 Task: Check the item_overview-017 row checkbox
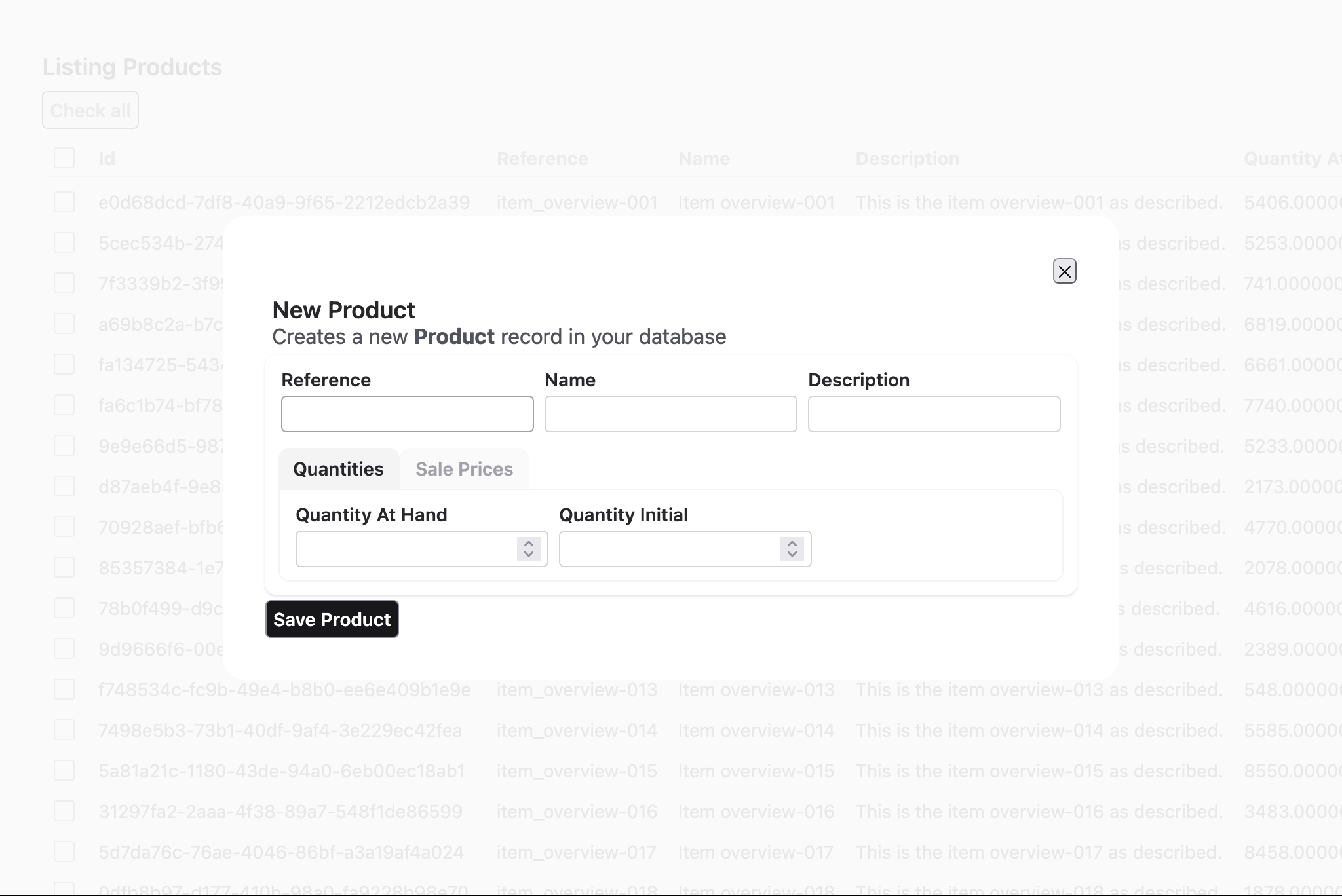coord(64,851)
